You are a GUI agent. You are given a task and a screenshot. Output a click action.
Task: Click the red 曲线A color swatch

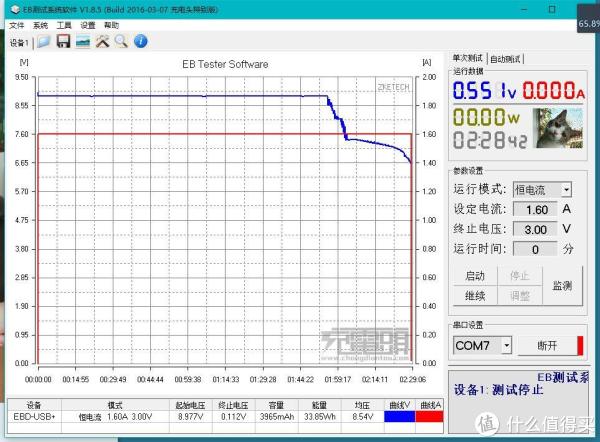429,417
